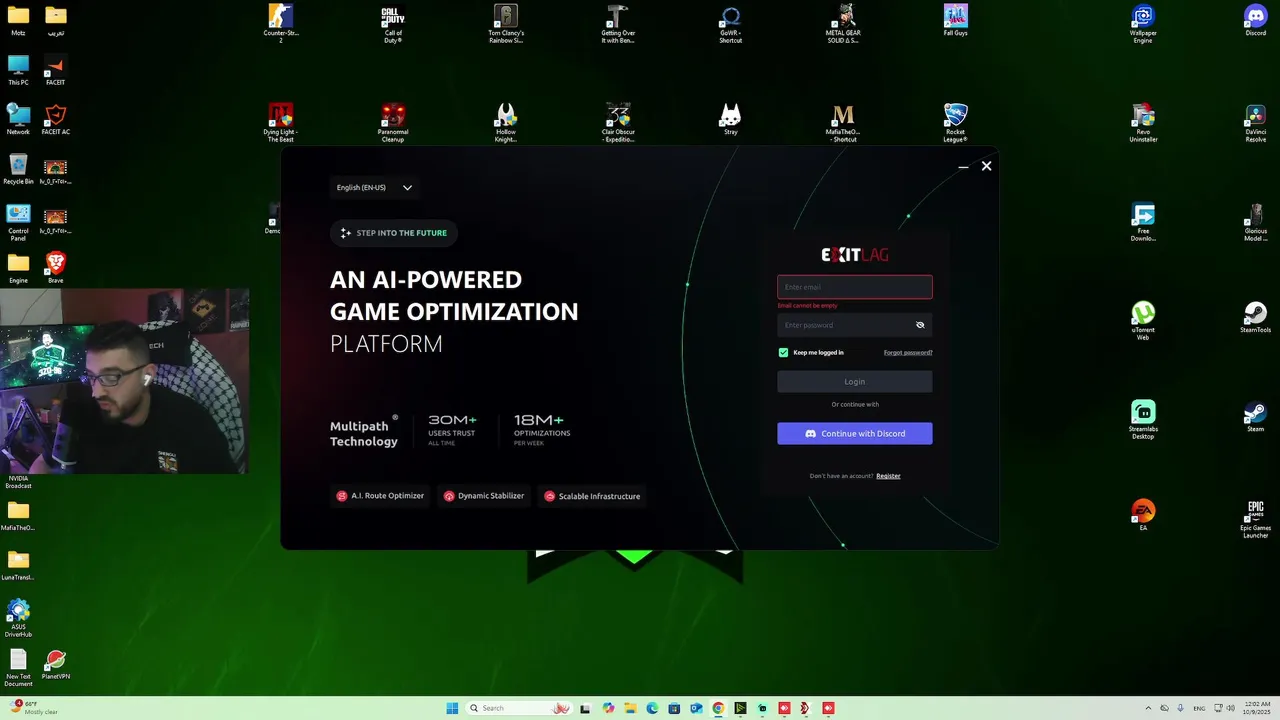Open MafiaTheO... Shortcut desktop icon
Screen dimensions: 1280x720
[843, 122]
